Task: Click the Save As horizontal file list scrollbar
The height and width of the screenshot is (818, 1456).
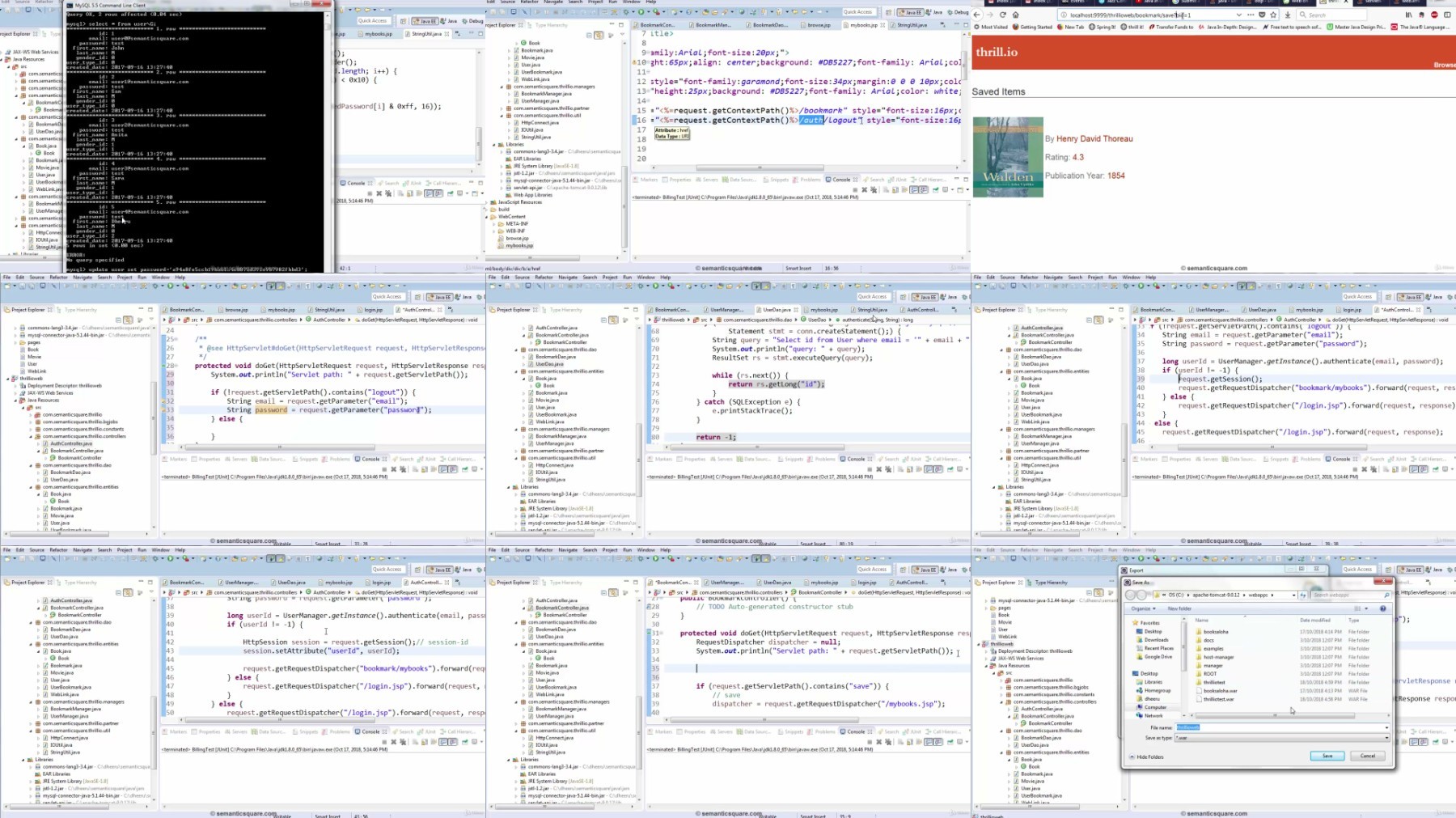Action: pos(1274,715)
